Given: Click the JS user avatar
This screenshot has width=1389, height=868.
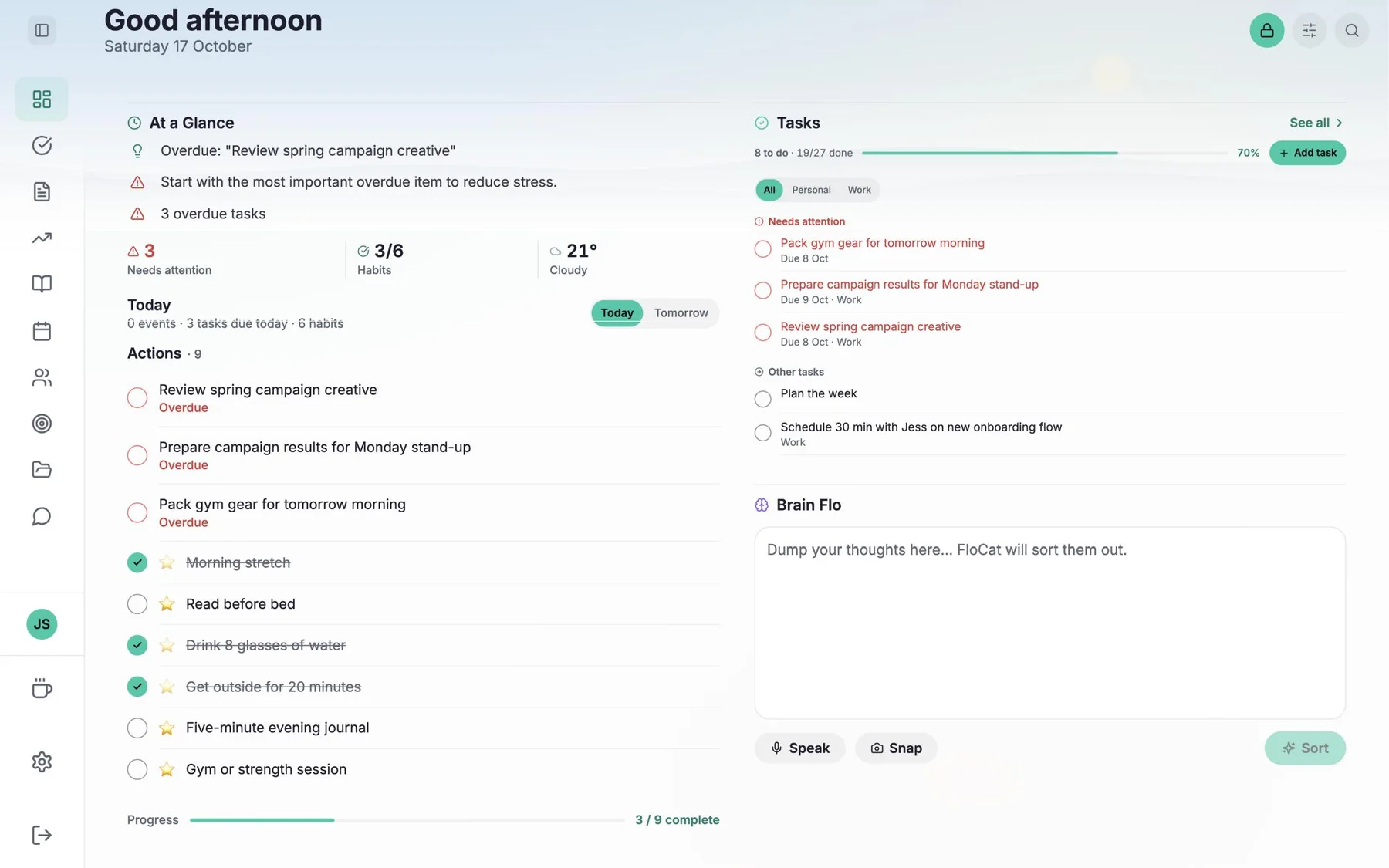Looking at the screenshot, I should 42,624.
